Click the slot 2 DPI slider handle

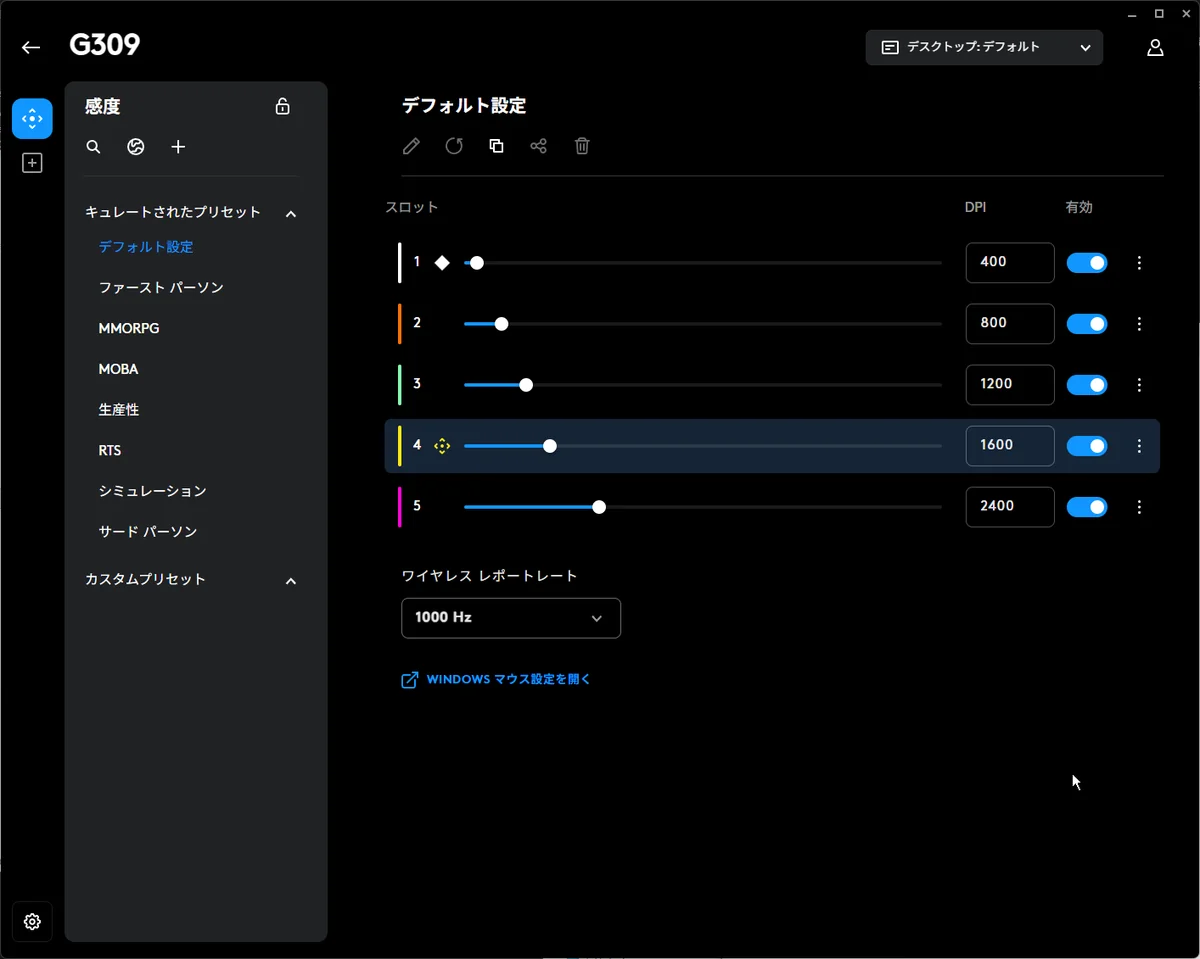[x=502, y=324]
